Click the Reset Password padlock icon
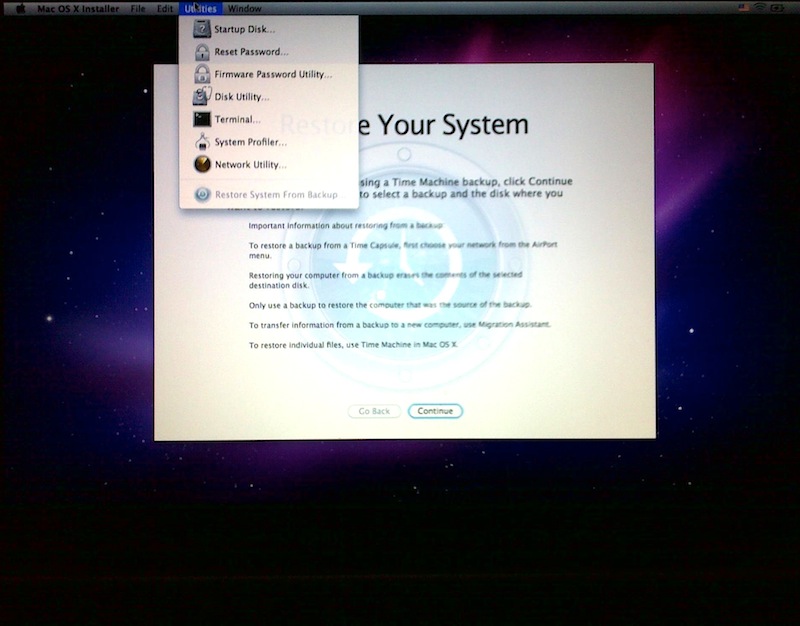Screen dimensions: 800x626 coord(202,52)
